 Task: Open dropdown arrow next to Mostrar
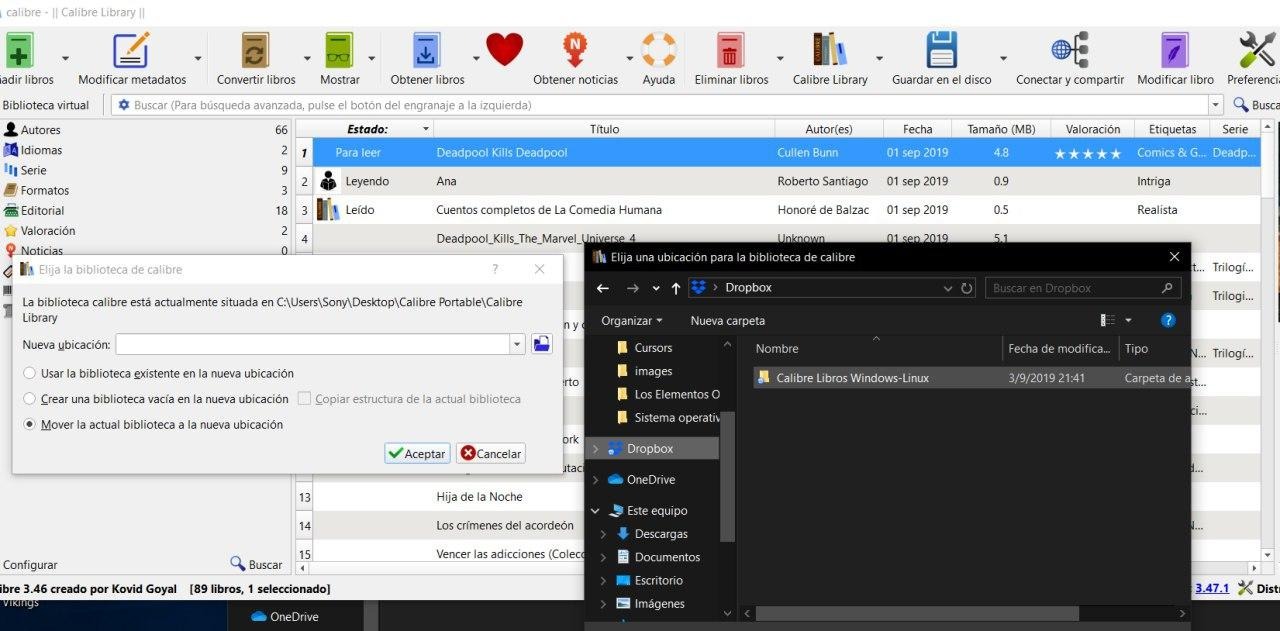point(372,58)
